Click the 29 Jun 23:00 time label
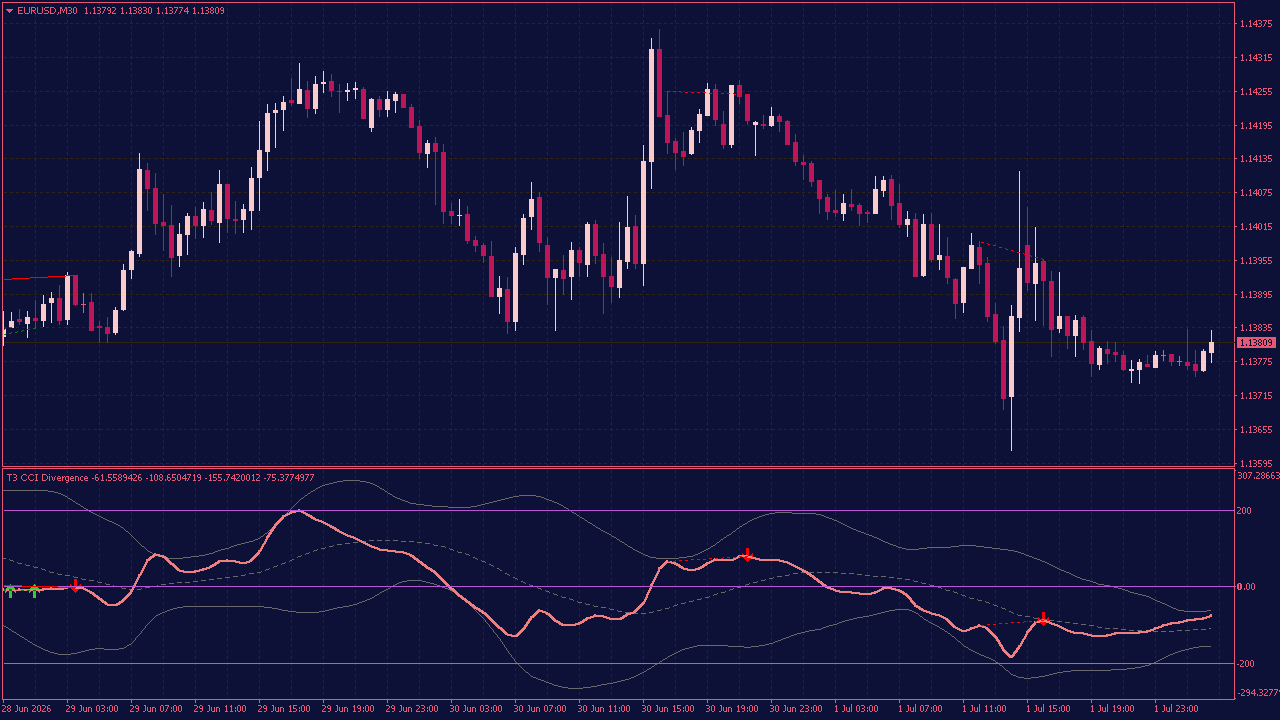 coord(412,708)
